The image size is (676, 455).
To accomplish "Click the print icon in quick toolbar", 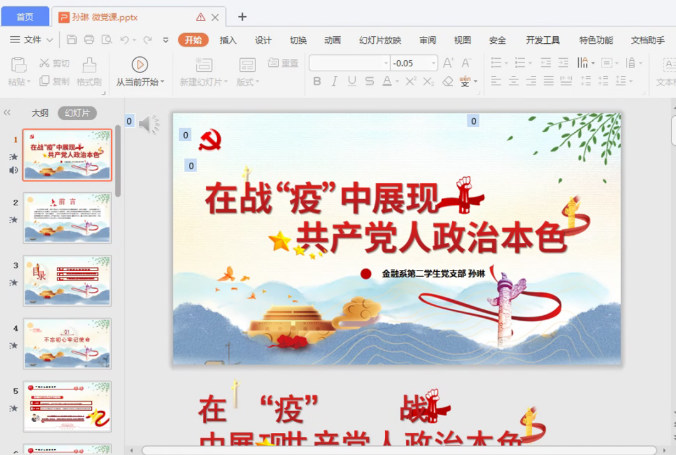I will 90,39.
